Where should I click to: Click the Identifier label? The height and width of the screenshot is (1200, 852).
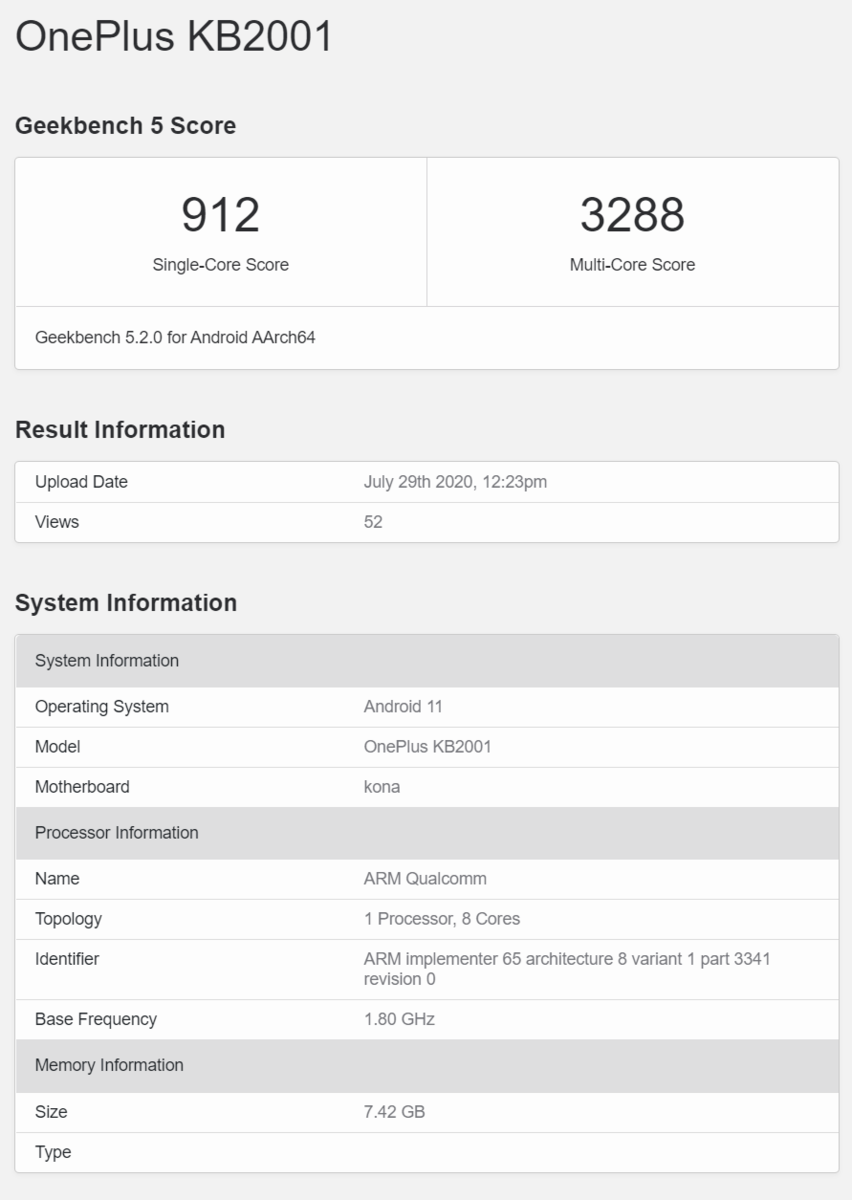tap(67, 959)
